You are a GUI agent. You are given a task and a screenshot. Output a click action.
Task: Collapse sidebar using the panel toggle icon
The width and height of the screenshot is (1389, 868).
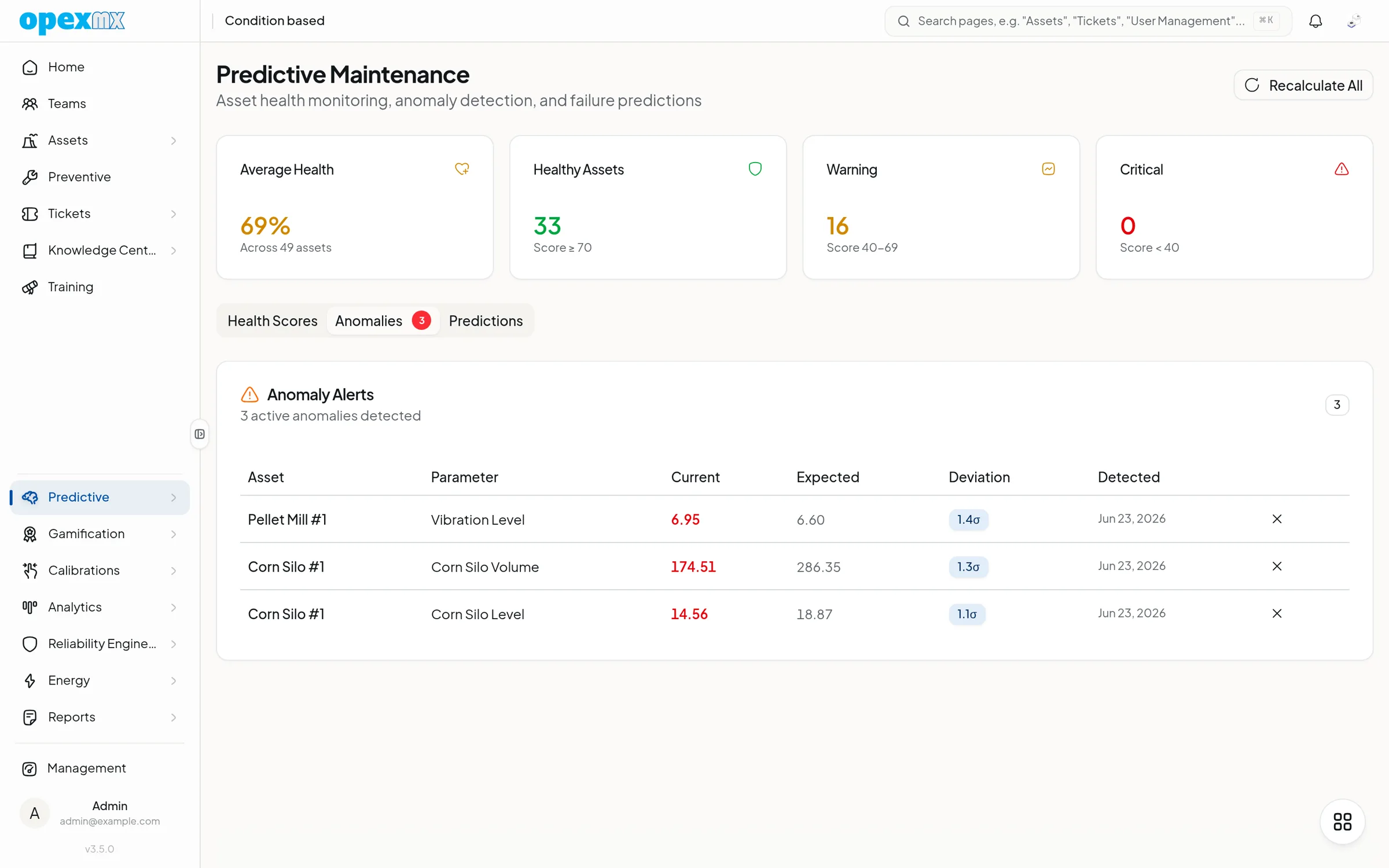(200, 434)
